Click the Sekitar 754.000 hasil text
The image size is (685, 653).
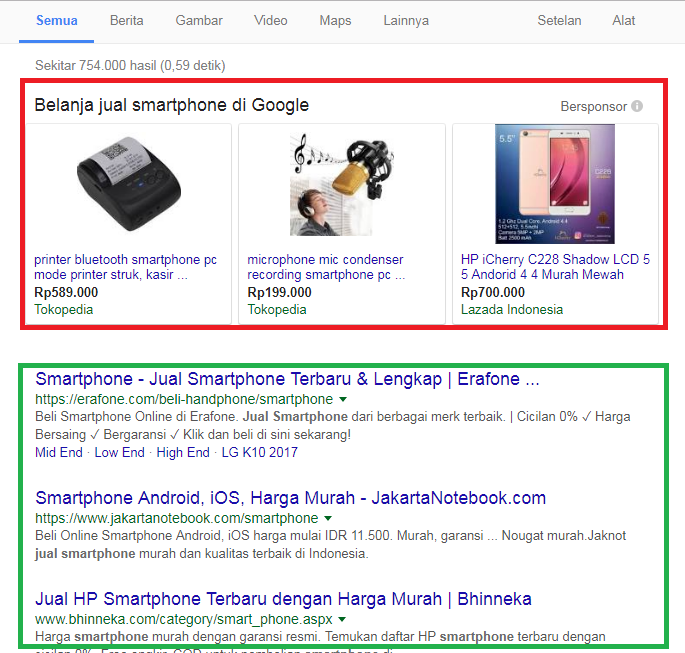tap(130, 66)
